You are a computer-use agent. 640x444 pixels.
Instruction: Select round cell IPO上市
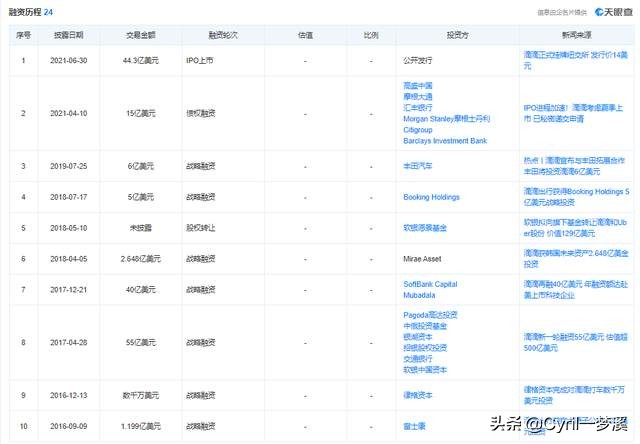(200, 60)
